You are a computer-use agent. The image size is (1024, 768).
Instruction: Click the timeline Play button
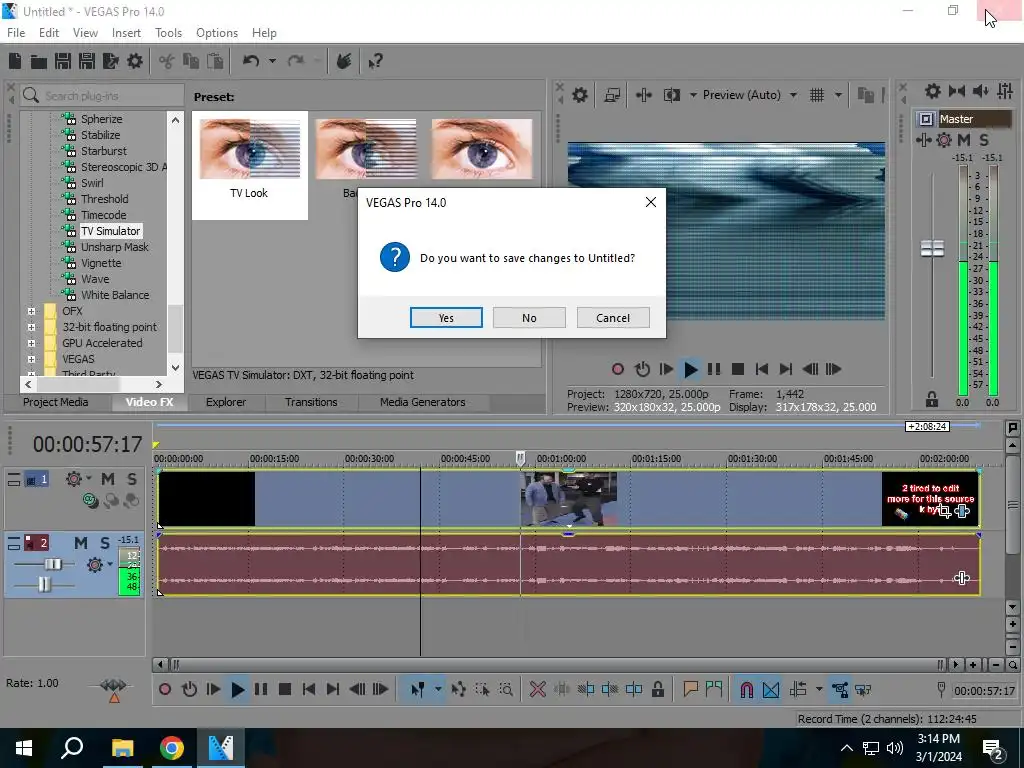(x=238, y=690)
